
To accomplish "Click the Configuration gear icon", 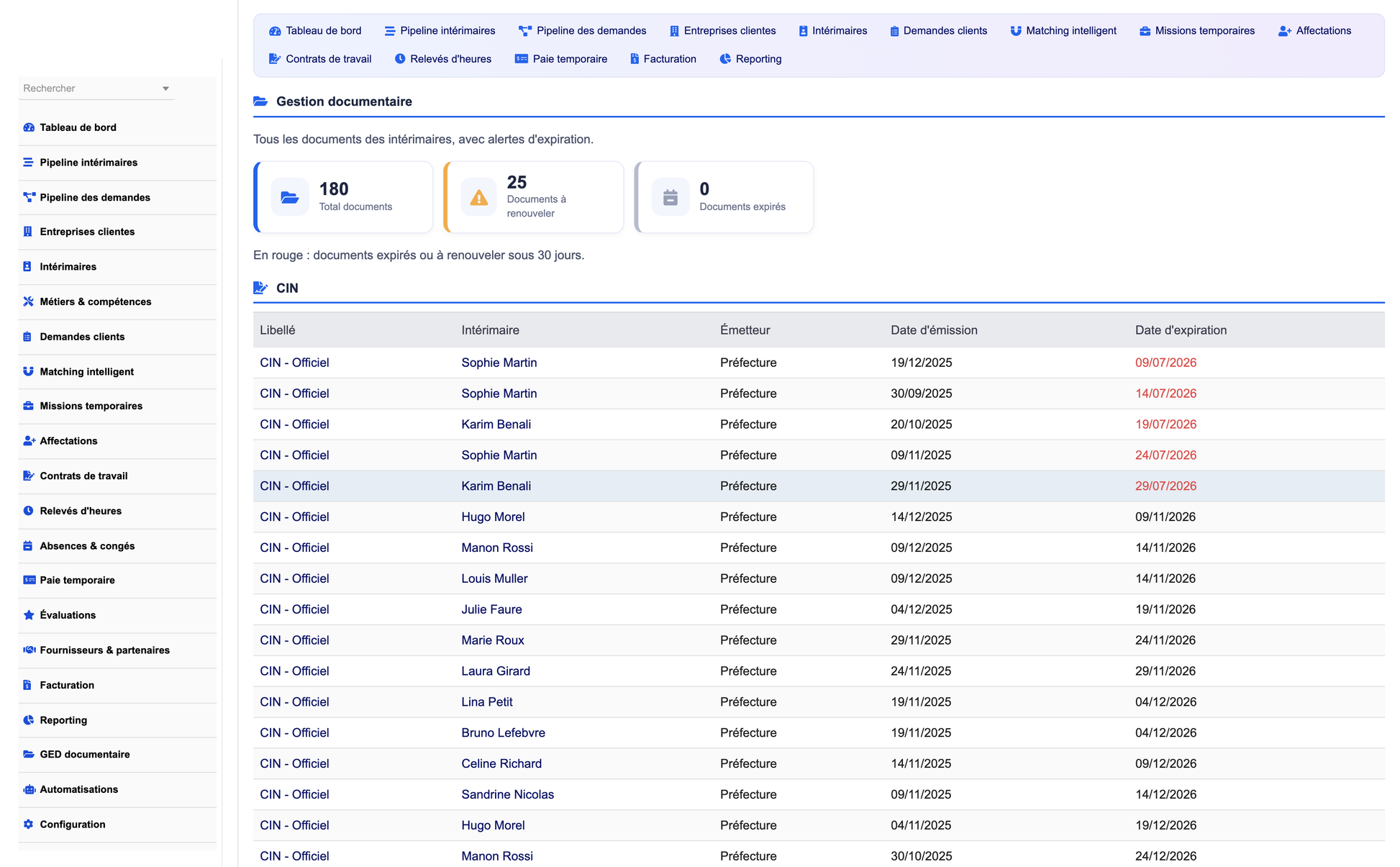I will tap(28, 825).
